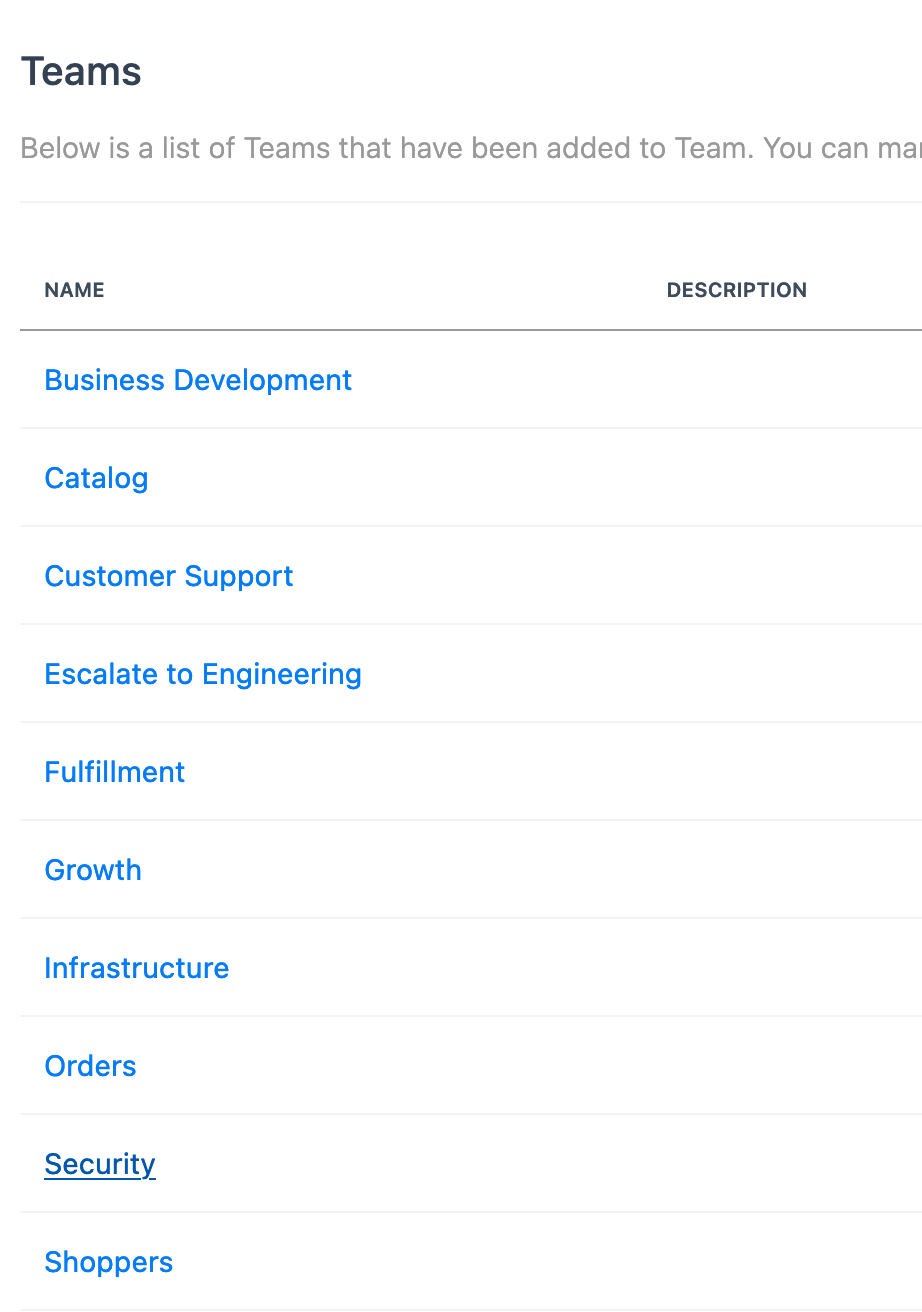View the Shoppers team
This screenshot has width=922, height=1312.
[x=109, y=1262]
